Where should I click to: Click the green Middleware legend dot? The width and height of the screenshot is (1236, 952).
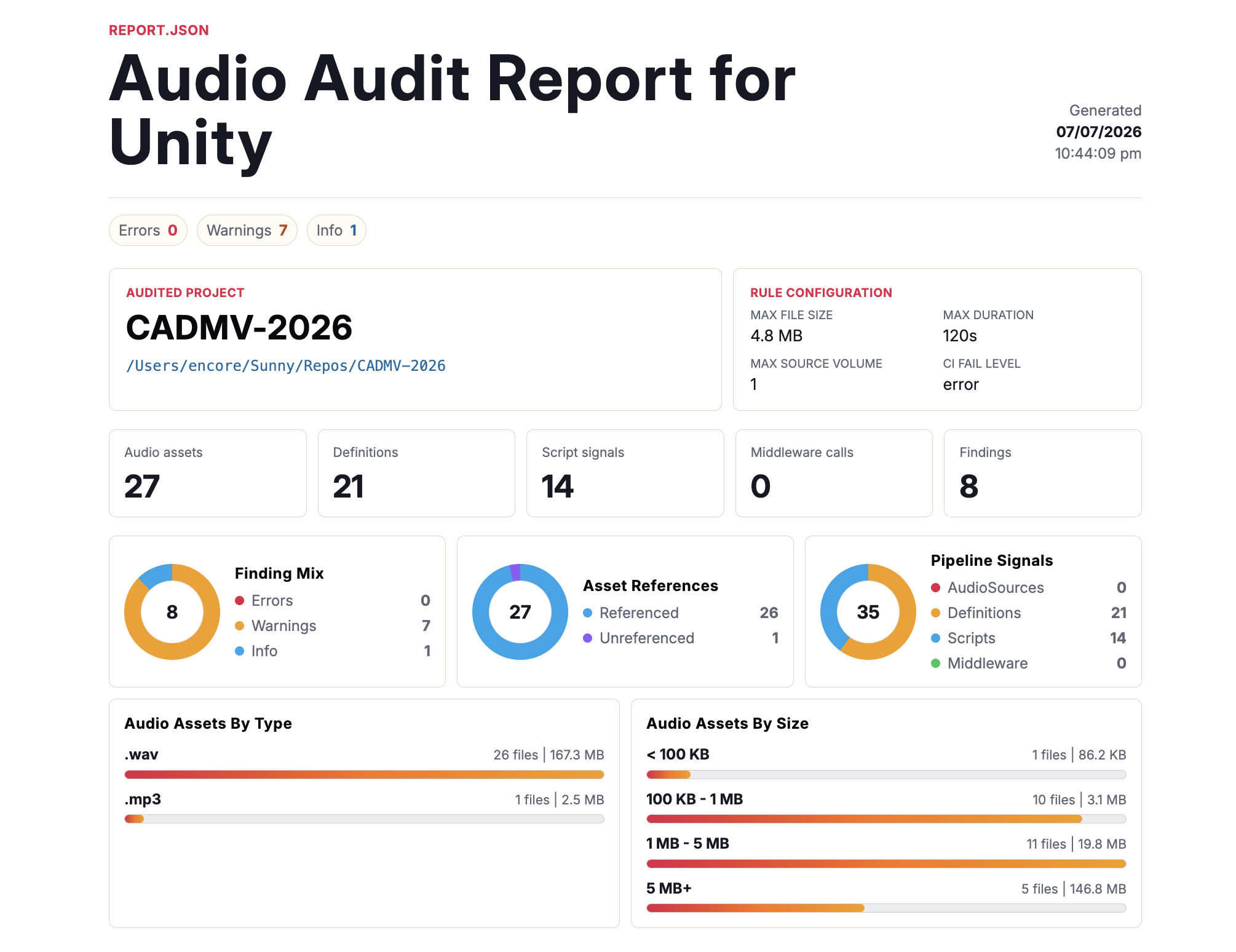[936, 663]
